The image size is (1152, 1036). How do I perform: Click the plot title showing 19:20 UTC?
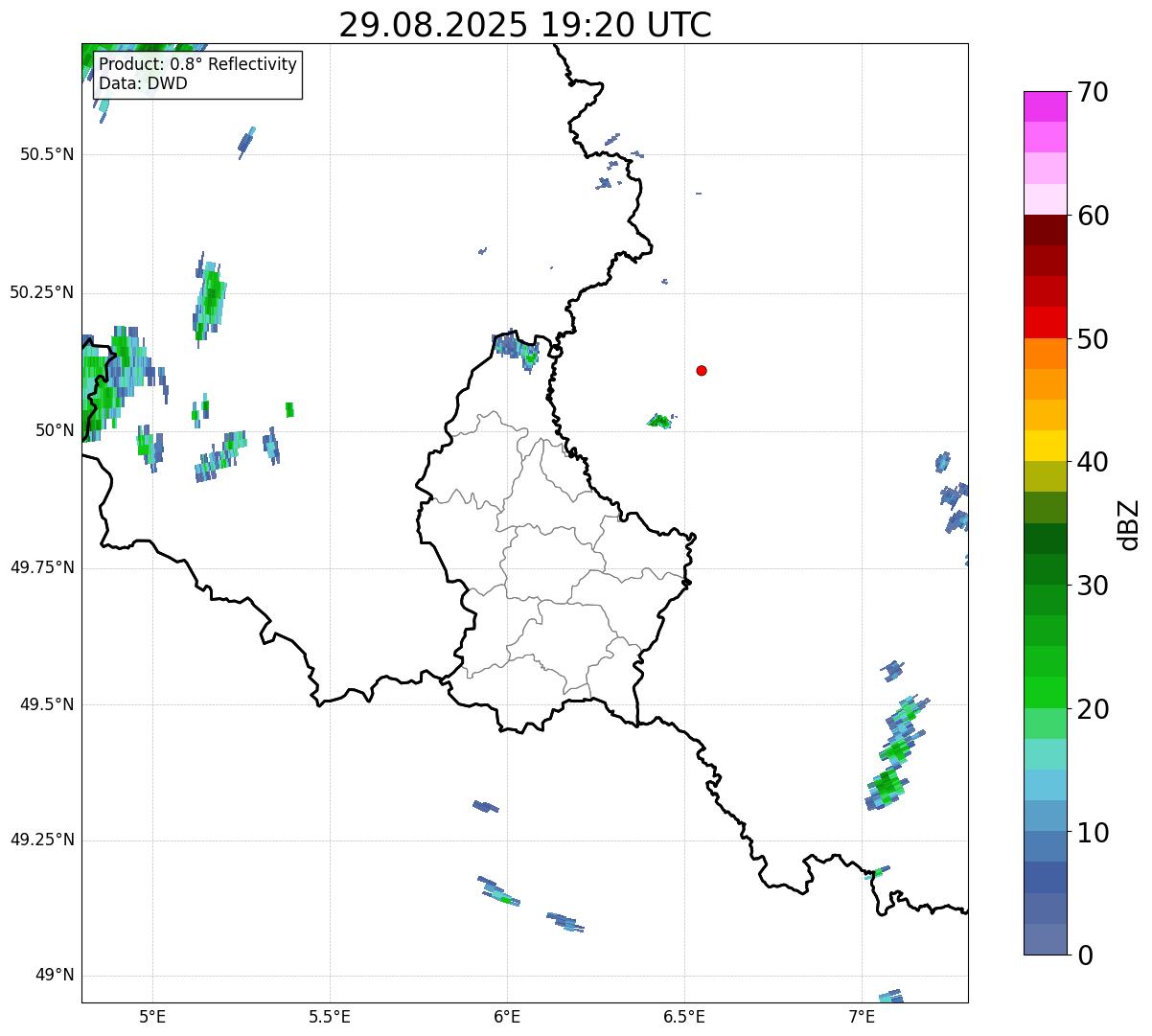525,25
